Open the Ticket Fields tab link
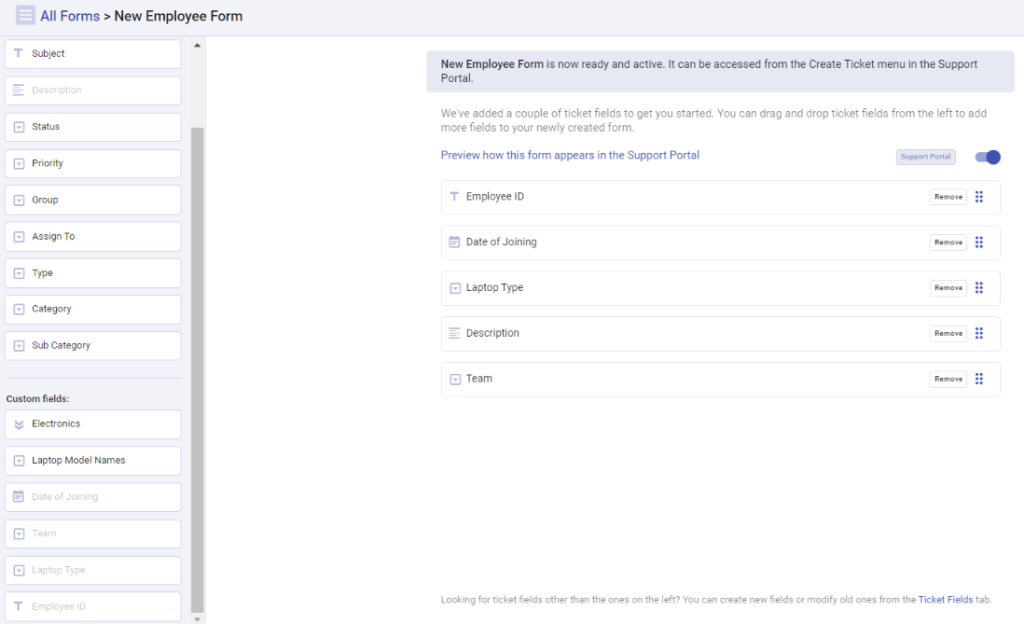 [945, 599]
